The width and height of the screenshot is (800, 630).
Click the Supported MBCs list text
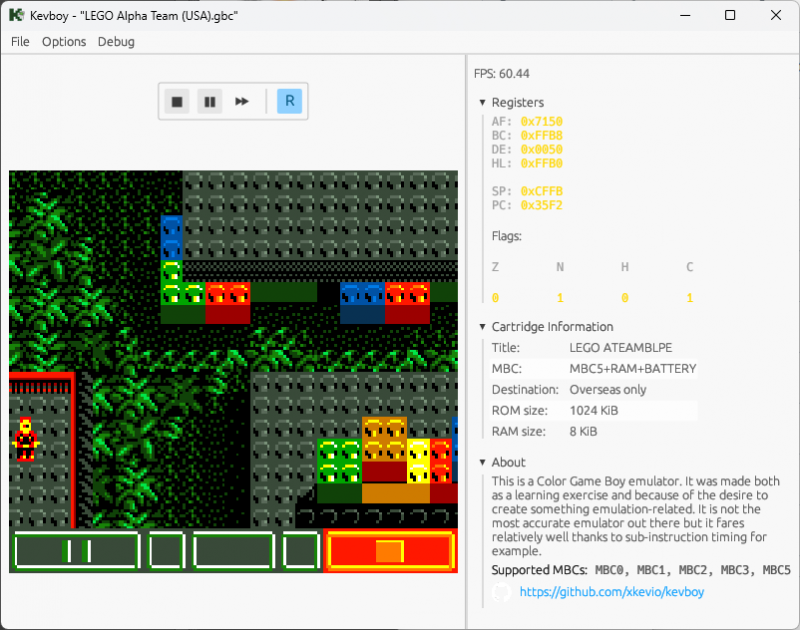(x=693, y=570)
